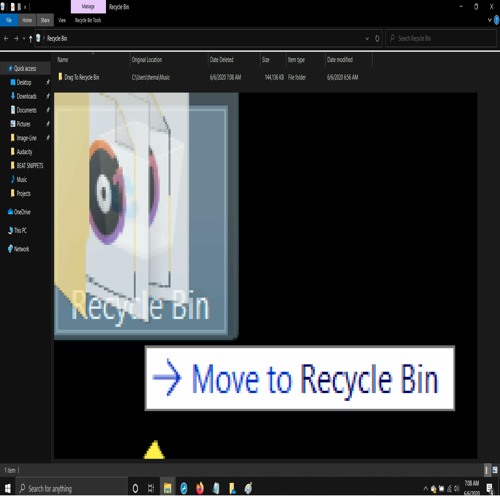Viewport: 500px width, 500px height.
Task: Click the Recycle Bin icon in title bar
Action: (x=3, y=7)
